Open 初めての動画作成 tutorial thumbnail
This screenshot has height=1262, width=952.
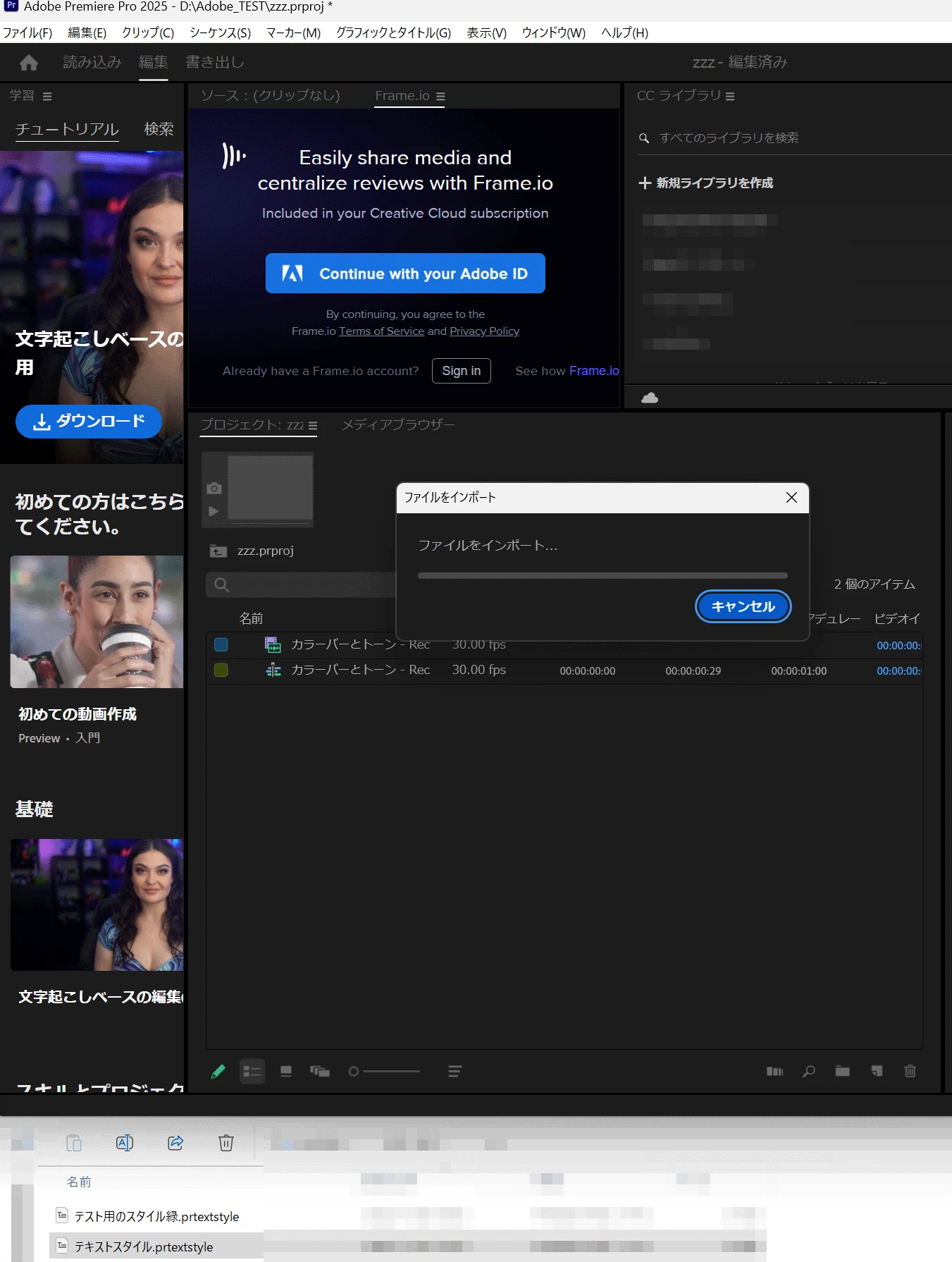click(x=97, y=622)
